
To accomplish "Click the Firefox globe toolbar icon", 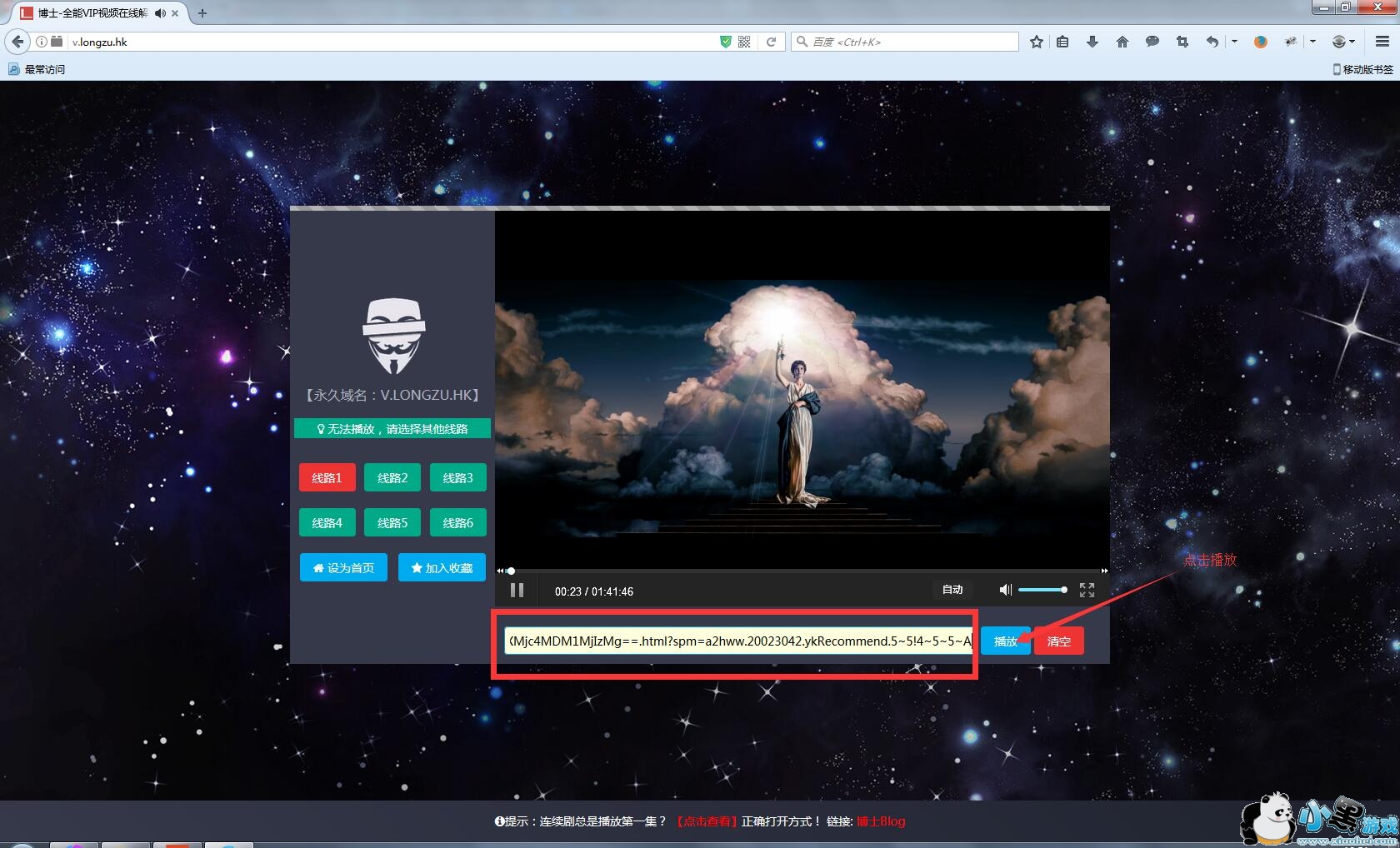I will coord(1260,42).
